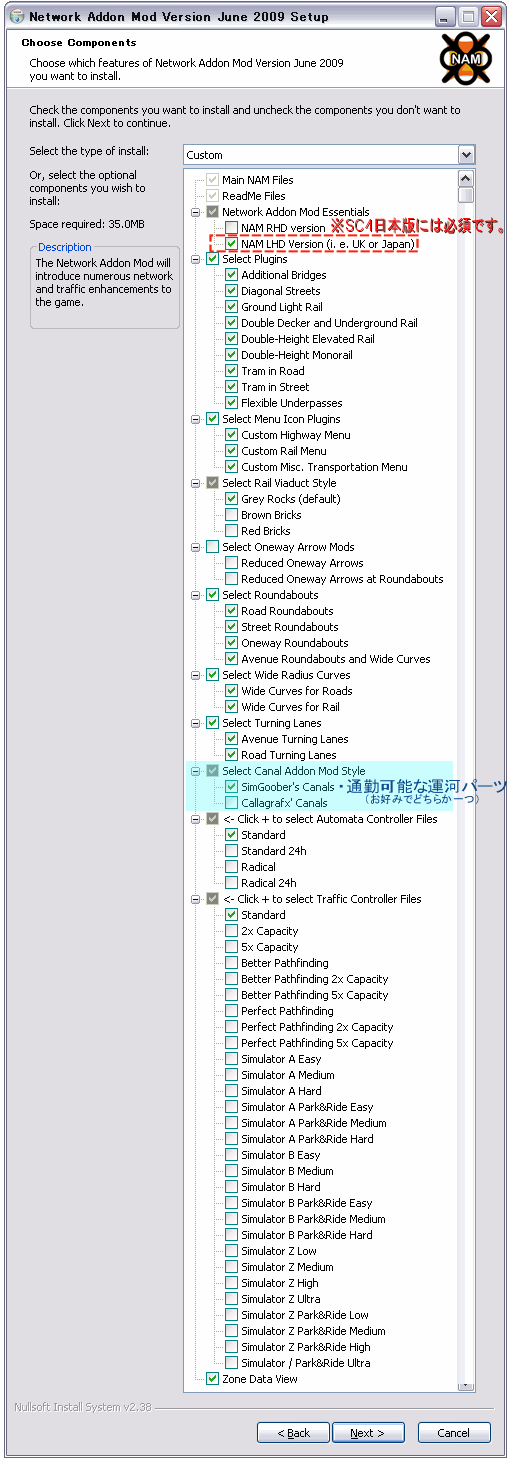
Task: Uncheck Double-Height Monorail
Action: [x=232, y=355]
